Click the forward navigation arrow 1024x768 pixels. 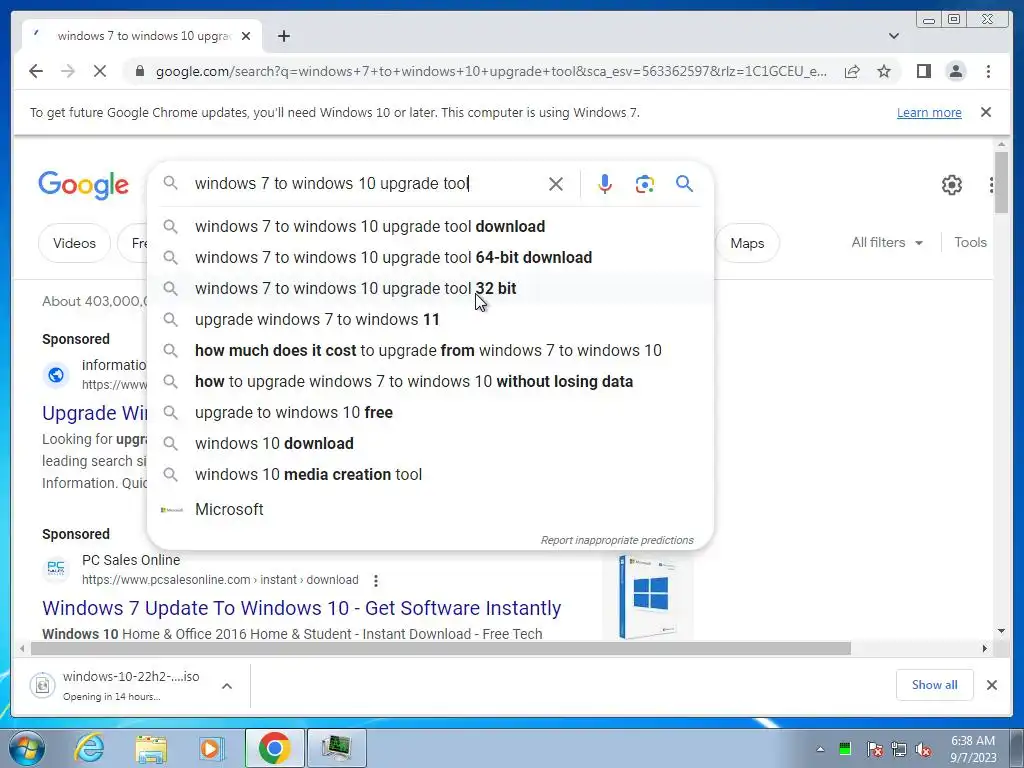pyautogui.click(x=68, y=71)
